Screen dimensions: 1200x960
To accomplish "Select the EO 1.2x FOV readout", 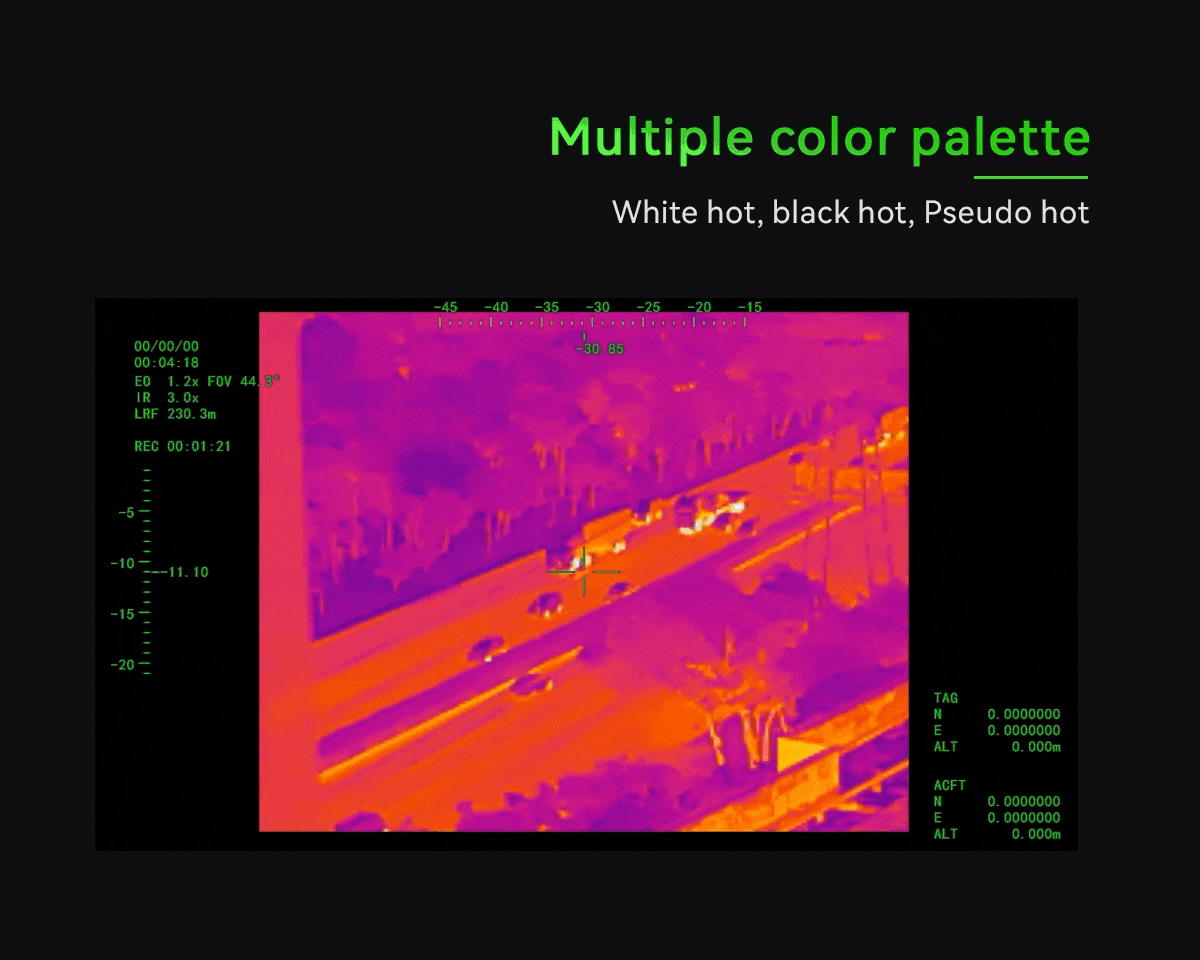I will point(207,381).
